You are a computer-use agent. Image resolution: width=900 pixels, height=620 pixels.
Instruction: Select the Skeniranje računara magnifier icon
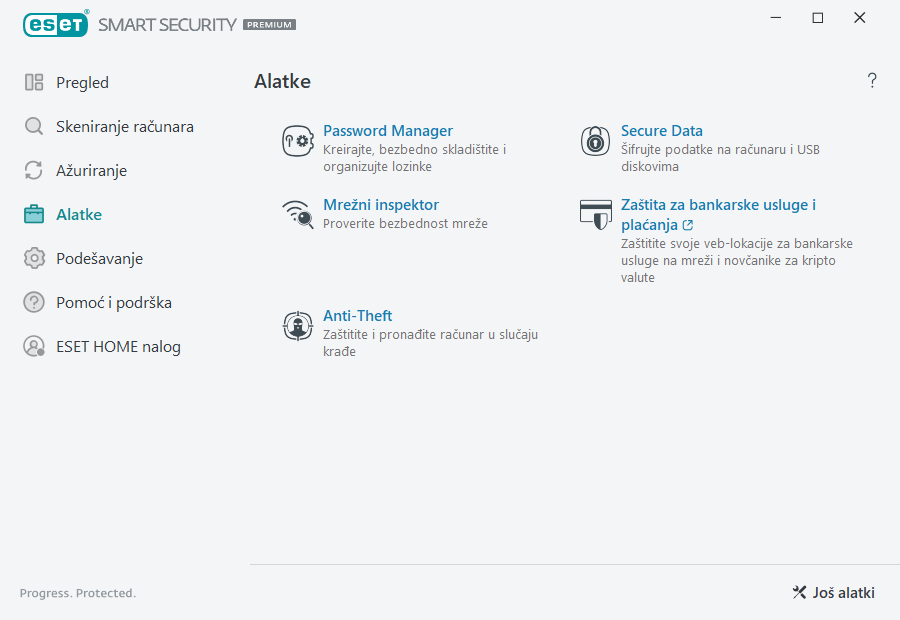coord(32,126)
